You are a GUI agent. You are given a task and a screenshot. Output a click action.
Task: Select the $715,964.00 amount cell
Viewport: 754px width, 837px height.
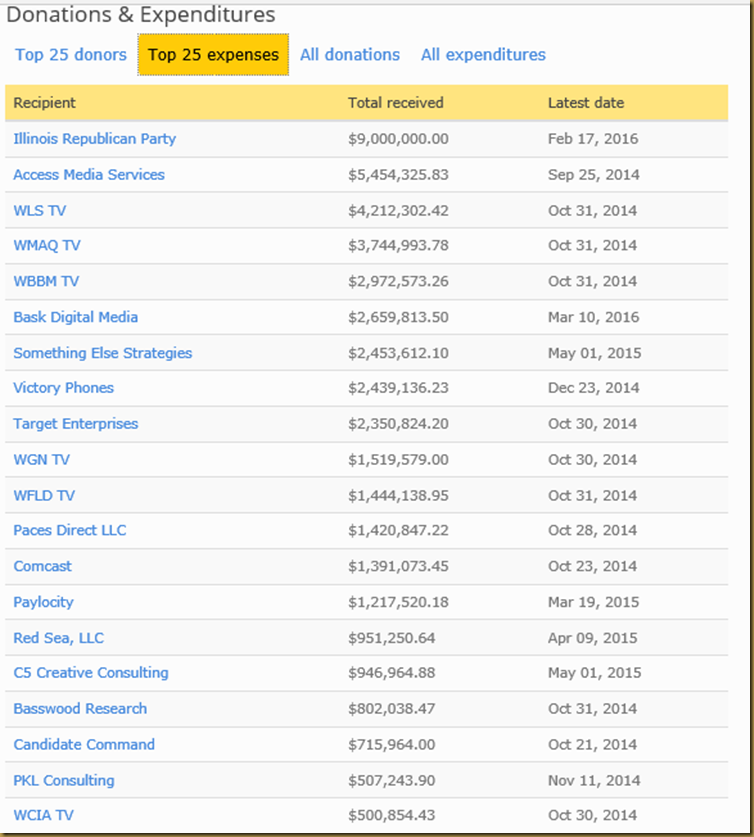(x=392, y=744)
